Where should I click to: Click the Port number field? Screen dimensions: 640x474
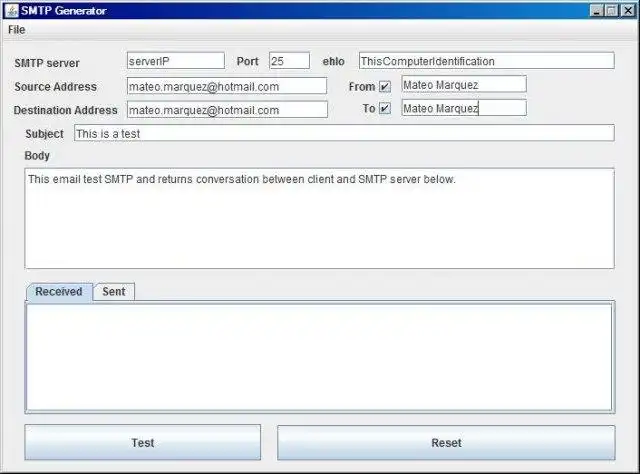coord(289,61)
